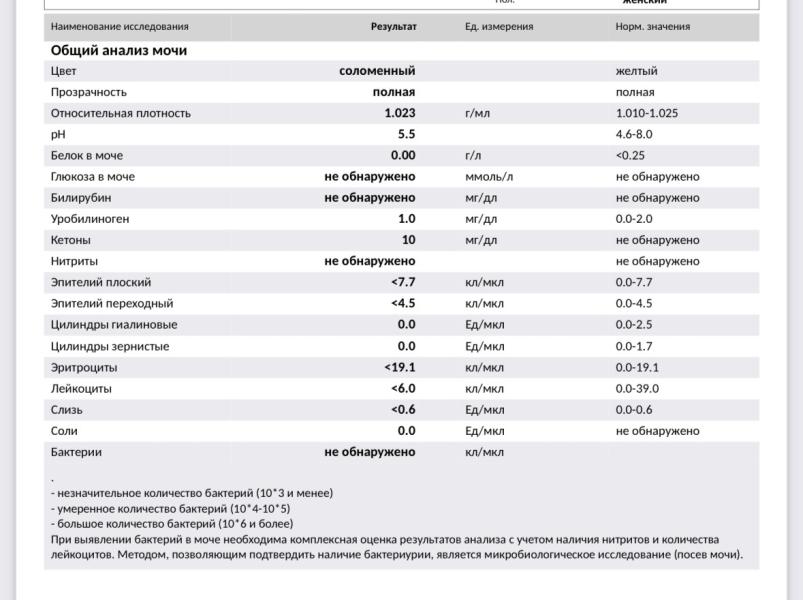
Task: Click the reference range '0.0-0.6'
Action: pos(634,410)
